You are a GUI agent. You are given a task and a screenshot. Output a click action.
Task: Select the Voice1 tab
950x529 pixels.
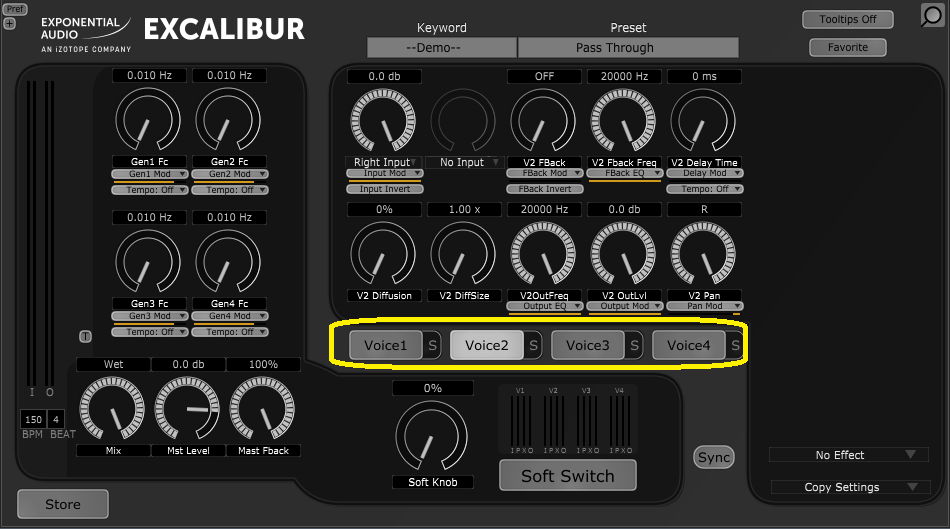(x=385, y=345)
